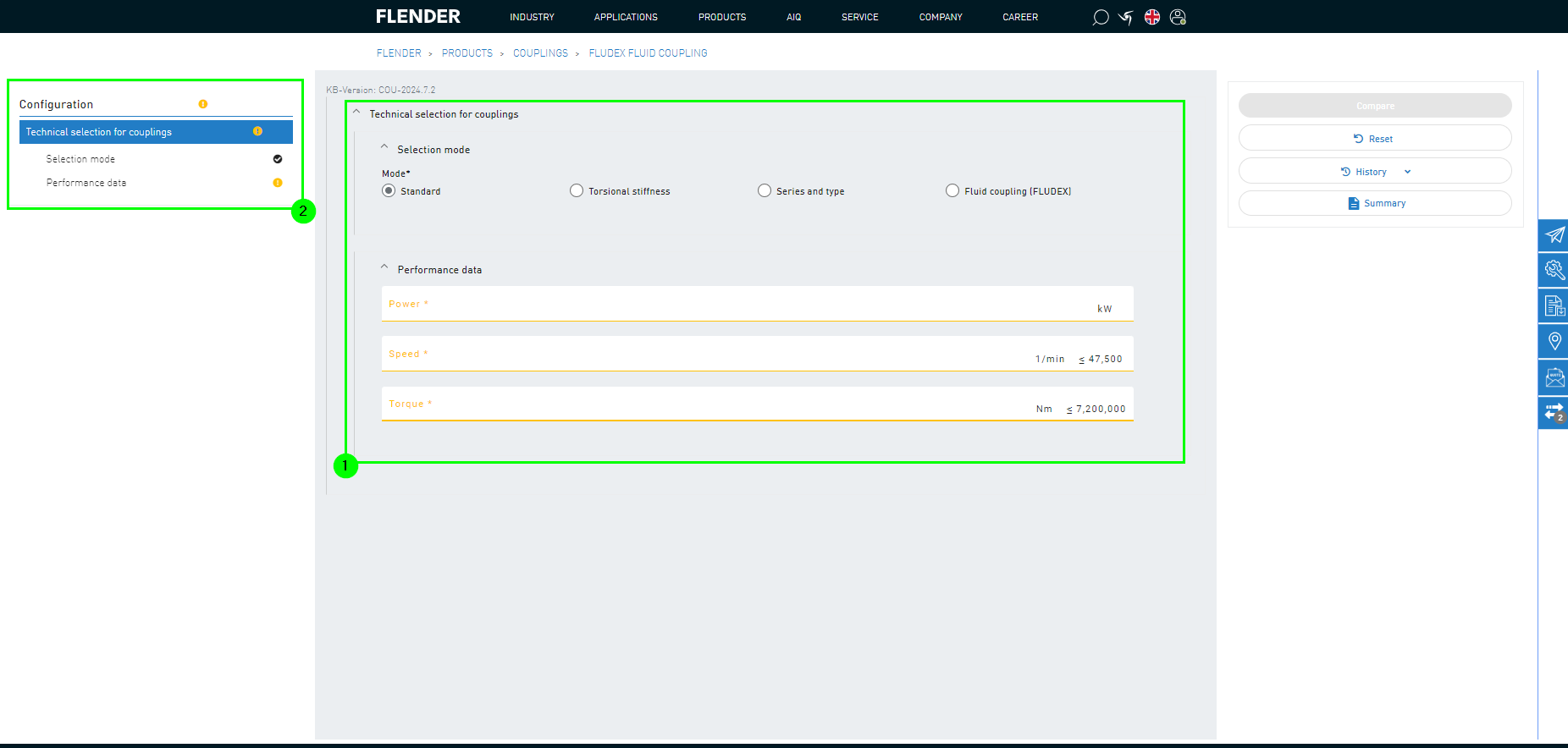Click the Compare button
This screenshot has width=1568, height=748.
[1375, 106]
